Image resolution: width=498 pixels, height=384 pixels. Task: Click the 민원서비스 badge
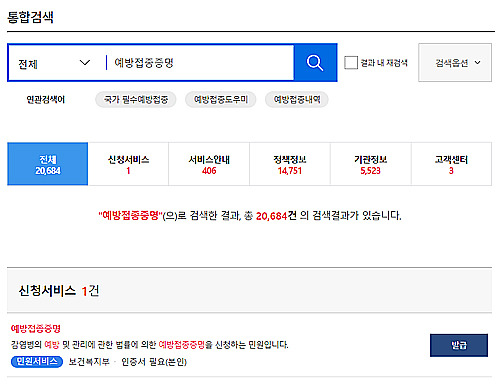click(37, 362)
